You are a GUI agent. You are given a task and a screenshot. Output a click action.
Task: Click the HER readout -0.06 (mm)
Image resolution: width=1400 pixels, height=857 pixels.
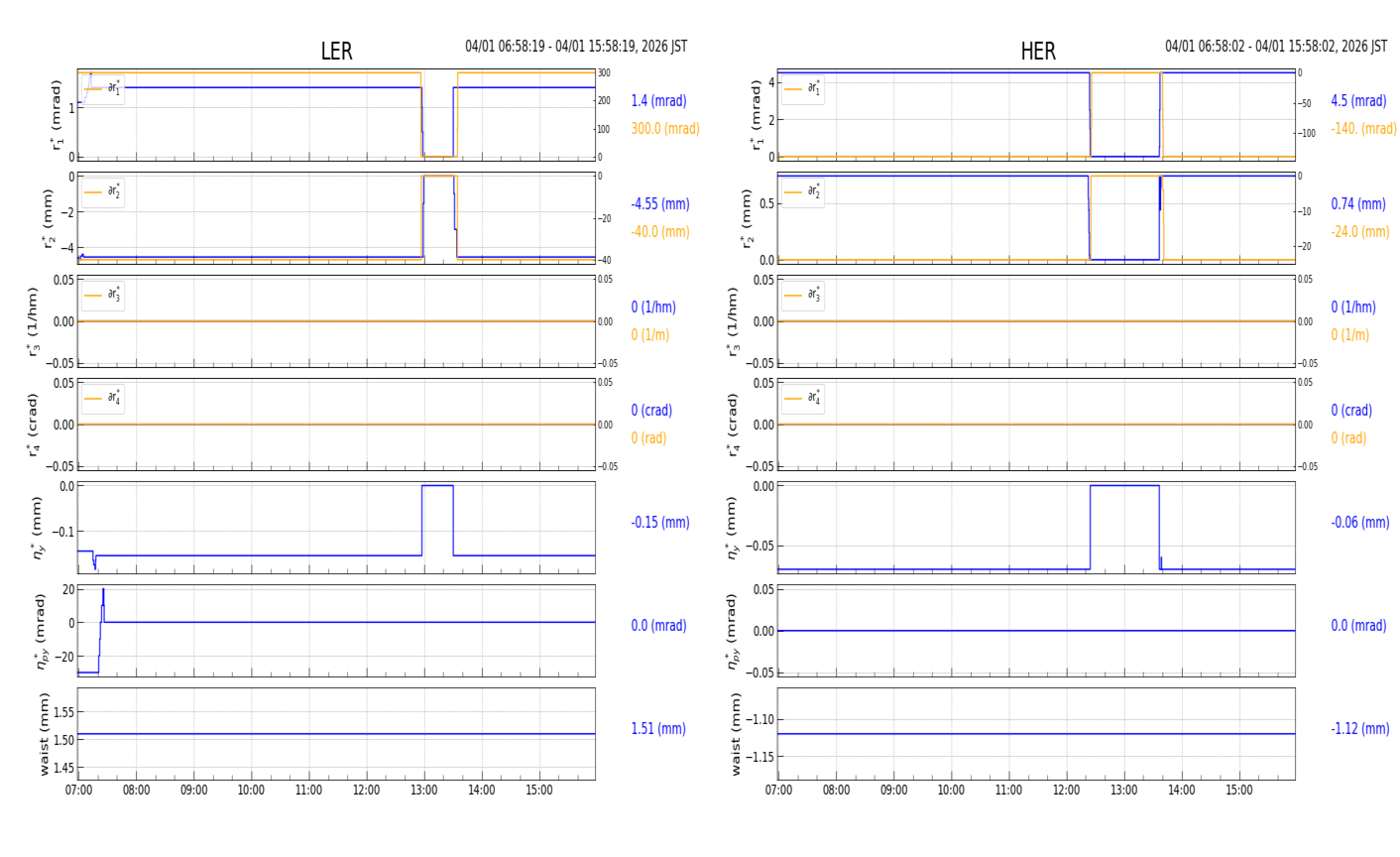(x=1360, y=523)
